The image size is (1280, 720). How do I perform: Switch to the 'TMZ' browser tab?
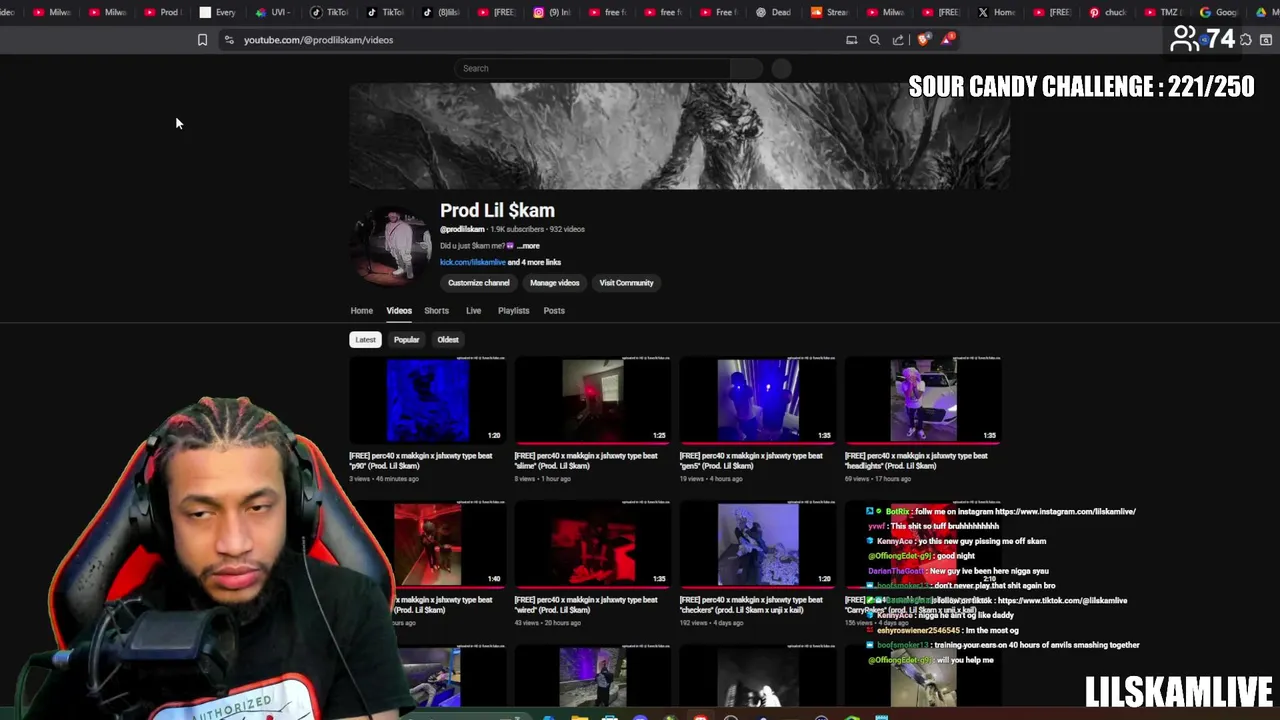point(1164,12)
